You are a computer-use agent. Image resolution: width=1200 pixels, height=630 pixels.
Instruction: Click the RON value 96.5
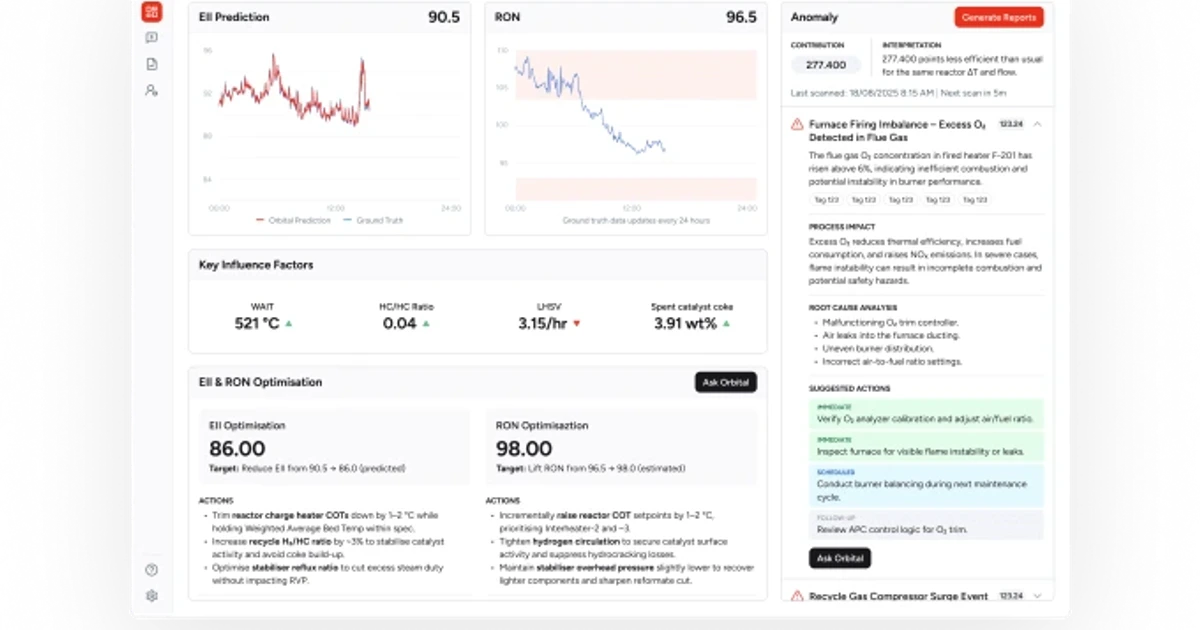click(741, 17)
